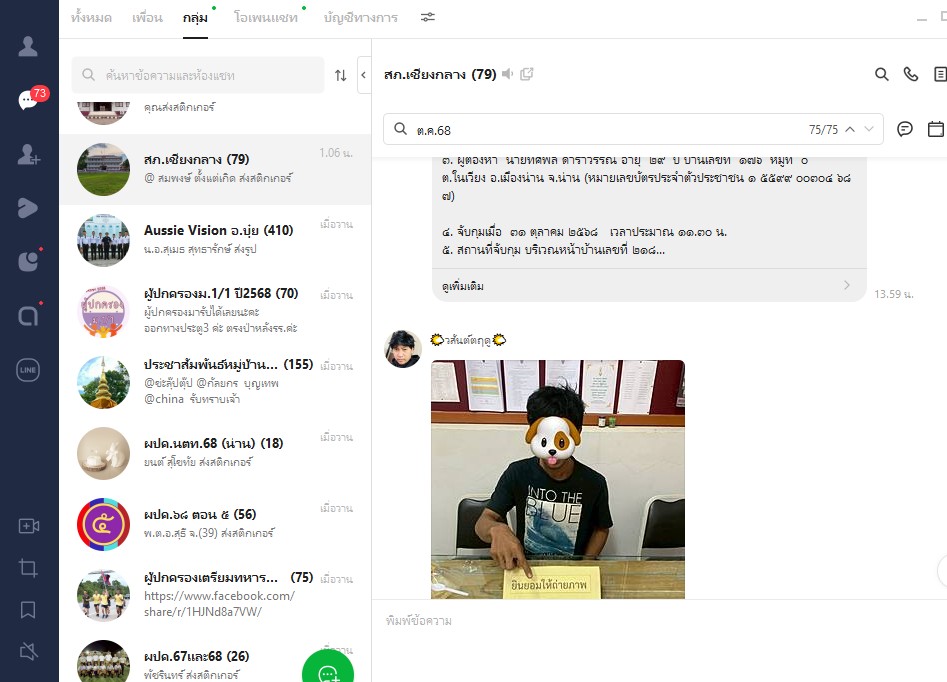Image resolution: width=947 pixels, height=682 pixels.
Task: Toggle notification mute in left sidebar
Action: point(28,651)
